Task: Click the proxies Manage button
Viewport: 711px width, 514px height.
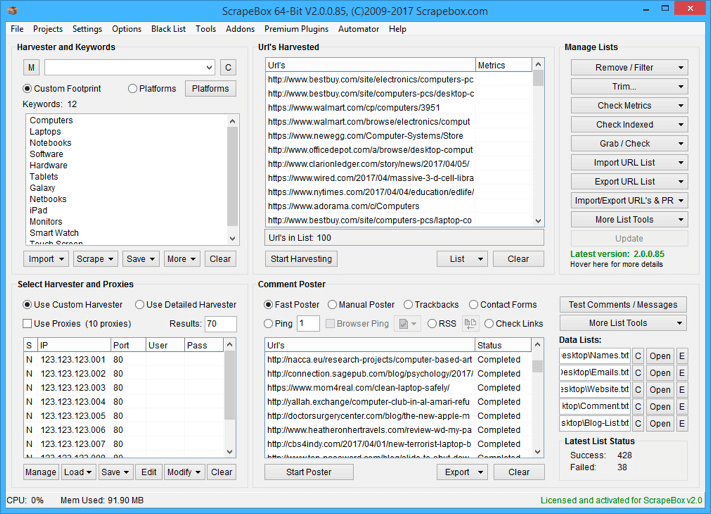Action: click(x=40, y=472)
